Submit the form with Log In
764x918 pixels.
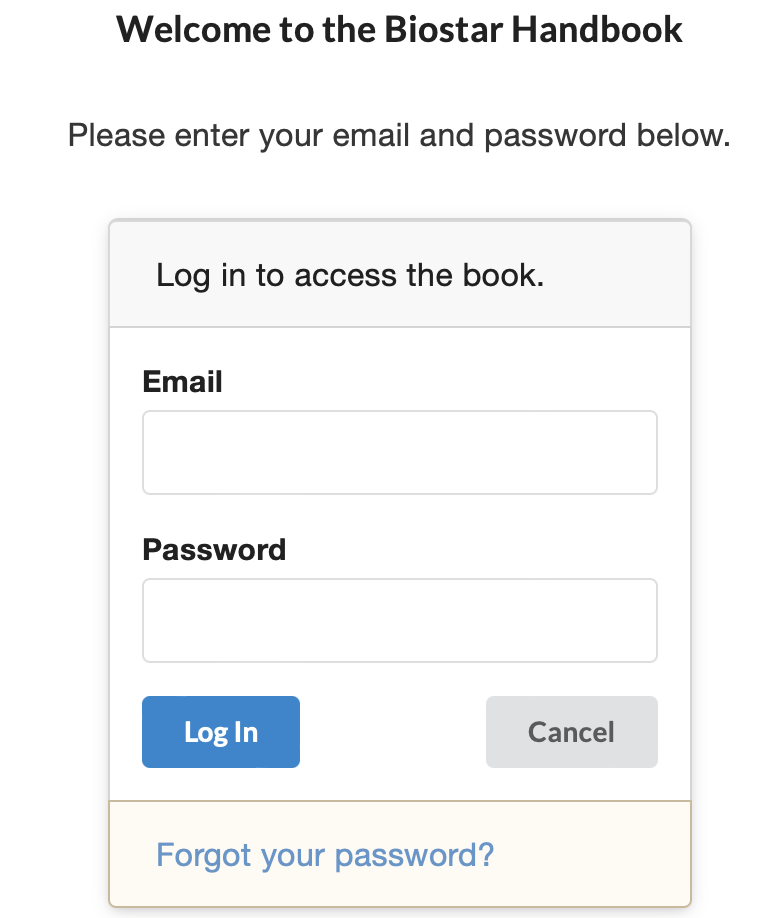(220, 732)
